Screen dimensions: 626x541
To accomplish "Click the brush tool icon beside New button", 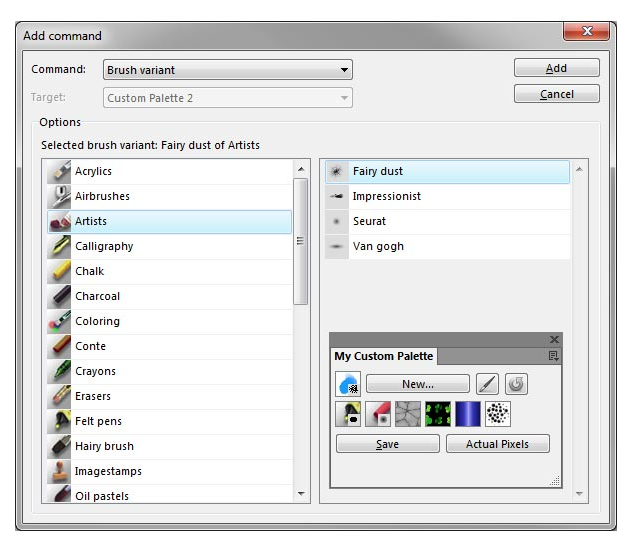I will tap(487, 384).
